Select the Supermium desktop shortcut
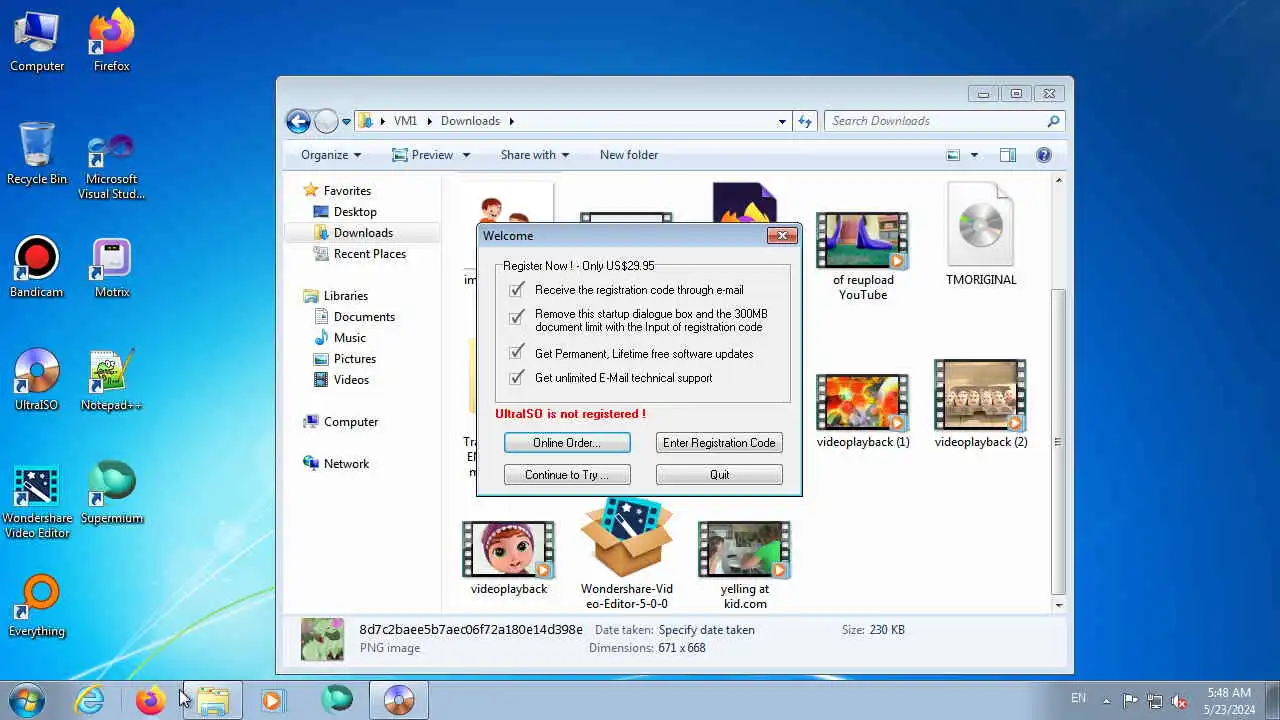This screenshot has height=720, width=1280. (x=112, y=493)
